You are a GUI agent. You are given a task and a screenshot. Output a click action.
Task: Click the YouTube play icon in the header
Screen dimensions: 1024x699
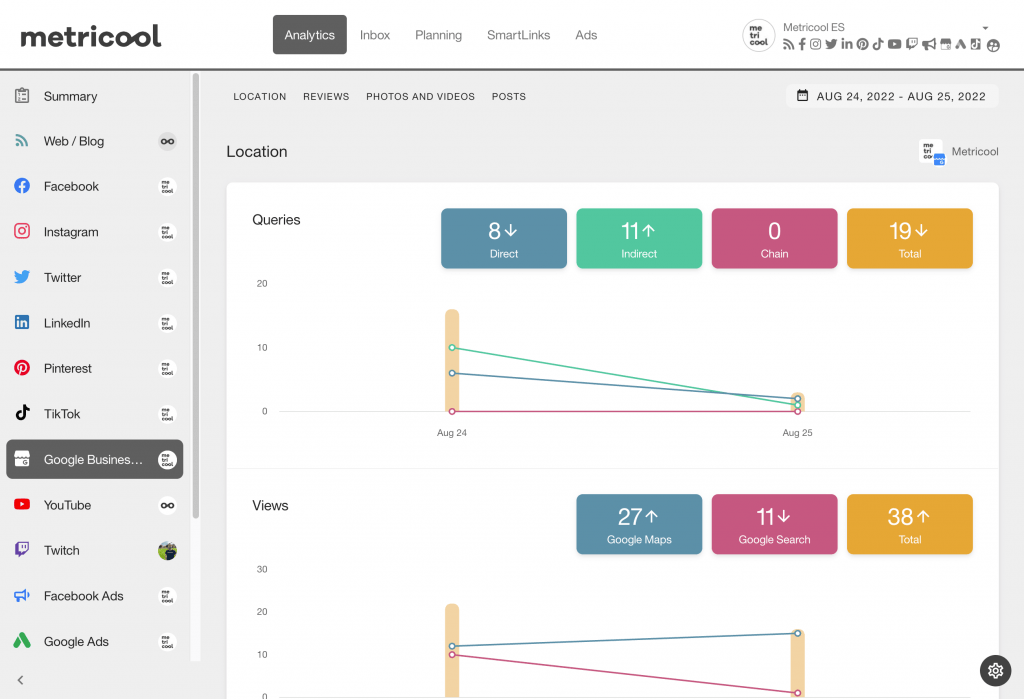click(895, 44)
